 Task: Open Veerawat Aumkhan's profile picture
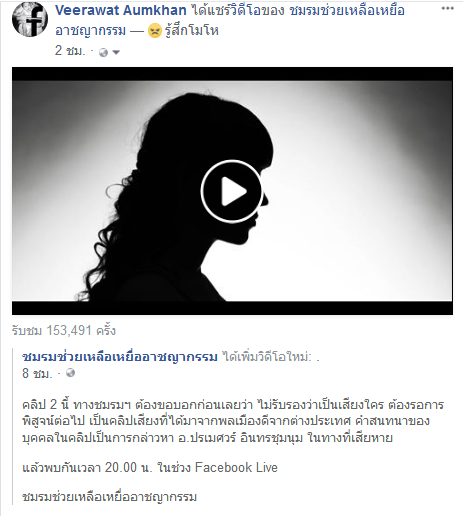coord(30,19)
